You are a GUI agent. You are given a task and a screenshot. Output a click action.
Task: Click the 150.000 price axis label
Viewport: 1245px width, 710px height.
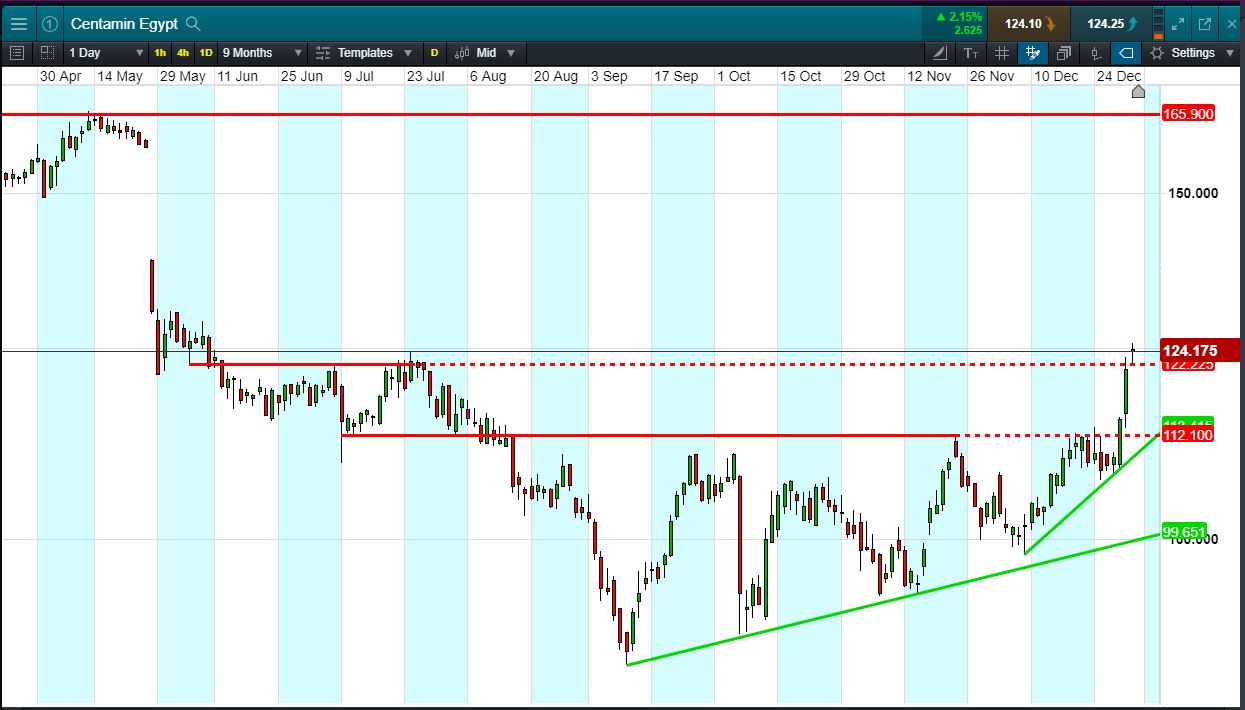point(1193,193)
